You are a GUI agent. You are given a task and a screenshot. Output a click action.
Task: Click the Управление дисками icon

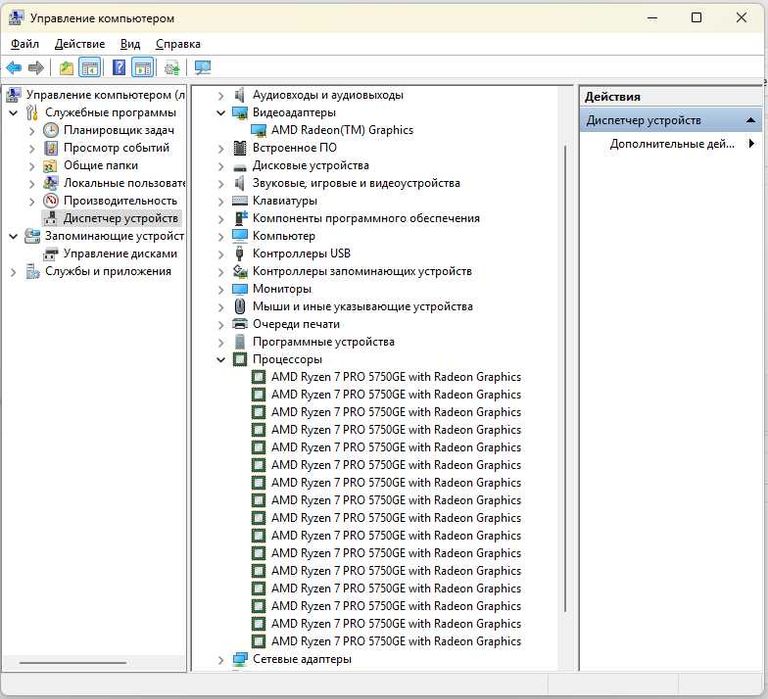[x=50, y=254]
